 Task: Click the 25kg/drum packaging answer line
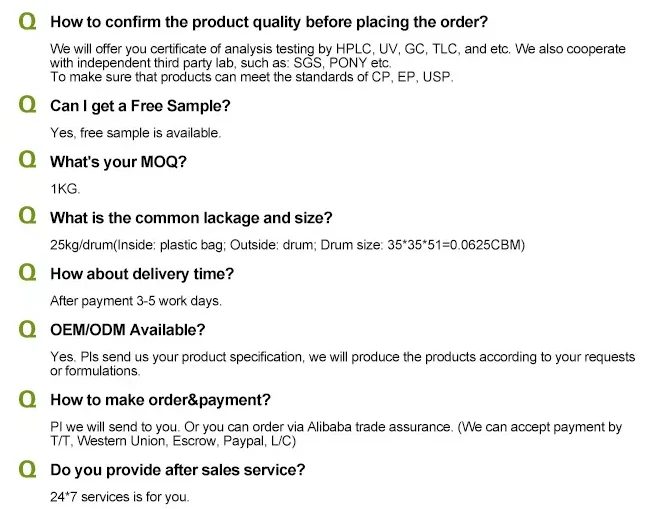click(x=288, y=245)
